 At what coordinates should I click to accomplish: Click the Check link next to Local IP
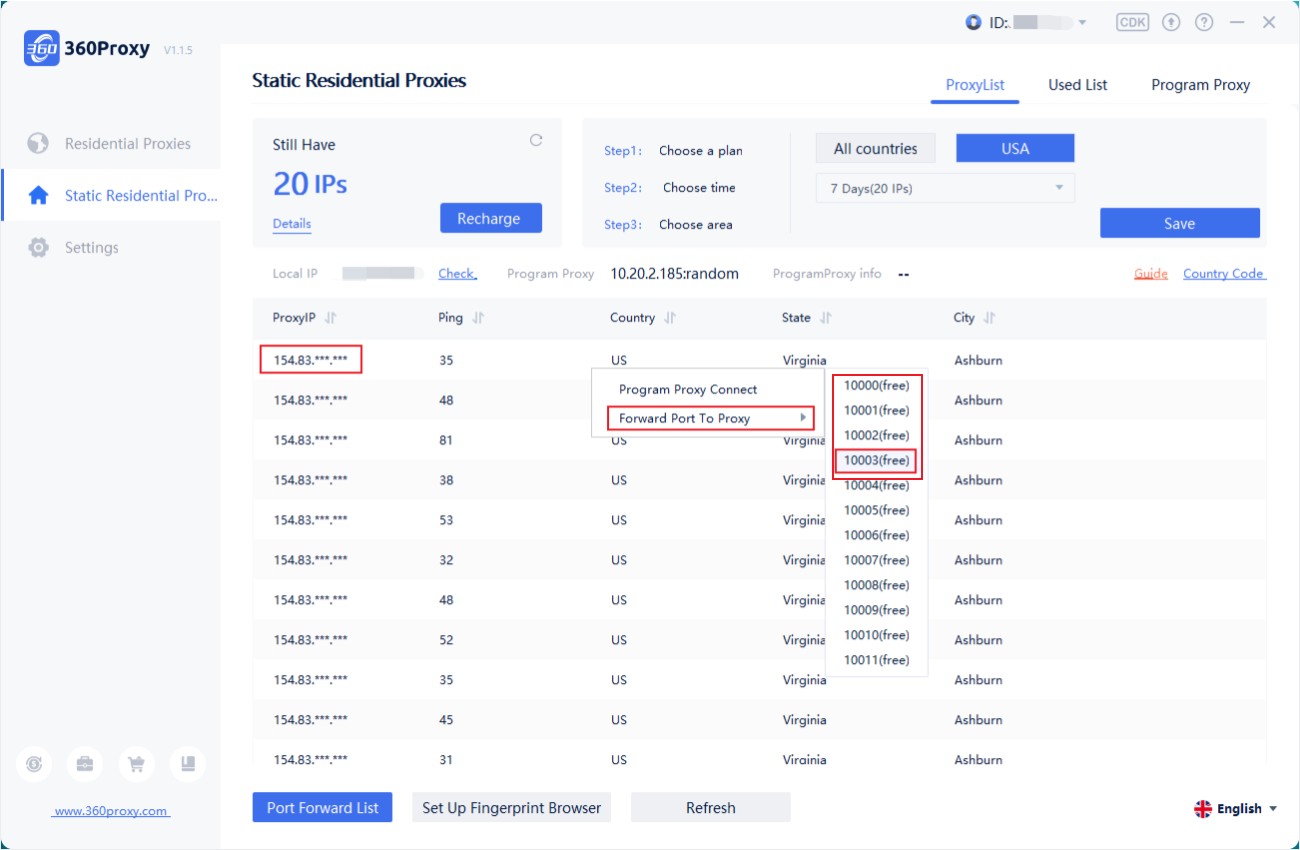click(x=457, y=274)
